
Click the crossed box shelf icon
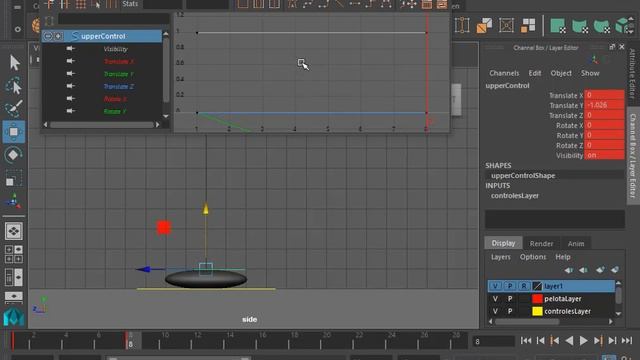(x=506, y=26)
